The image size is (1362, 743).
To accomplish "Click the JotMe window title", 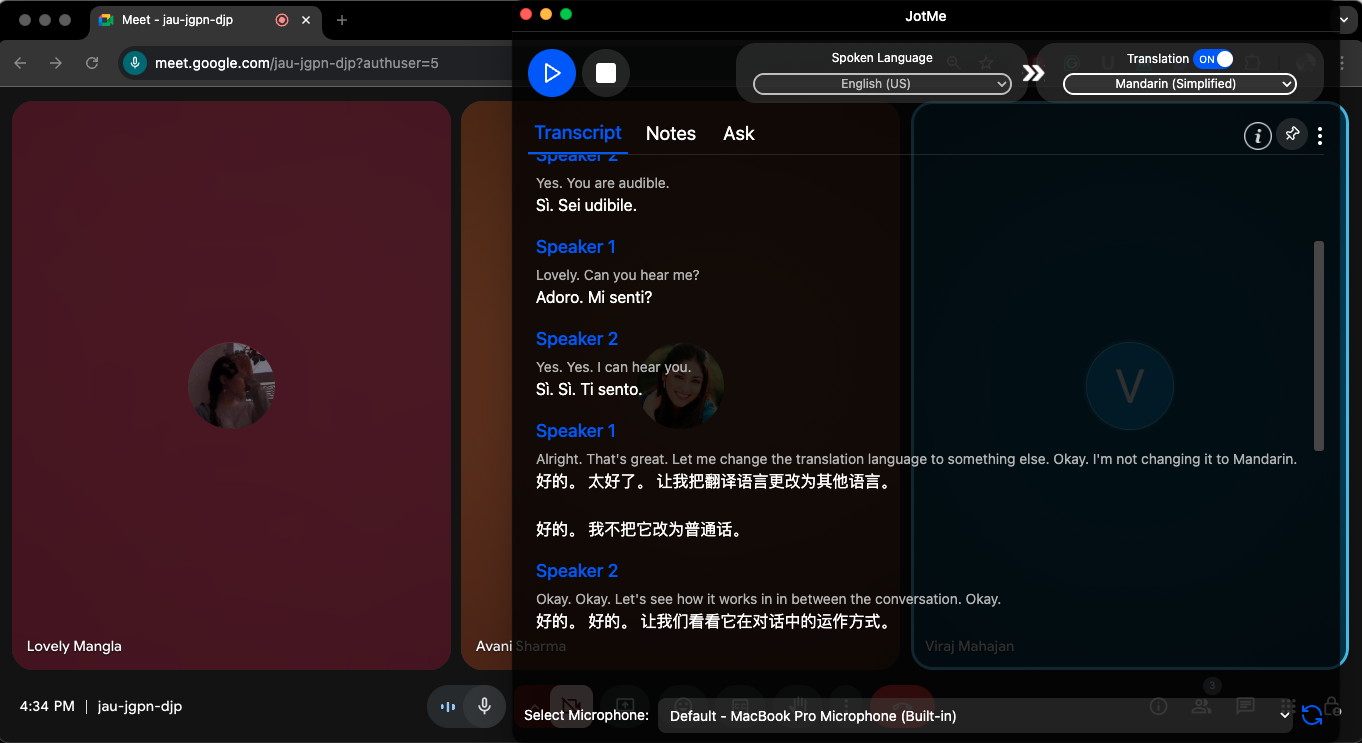I will [925, 14].
